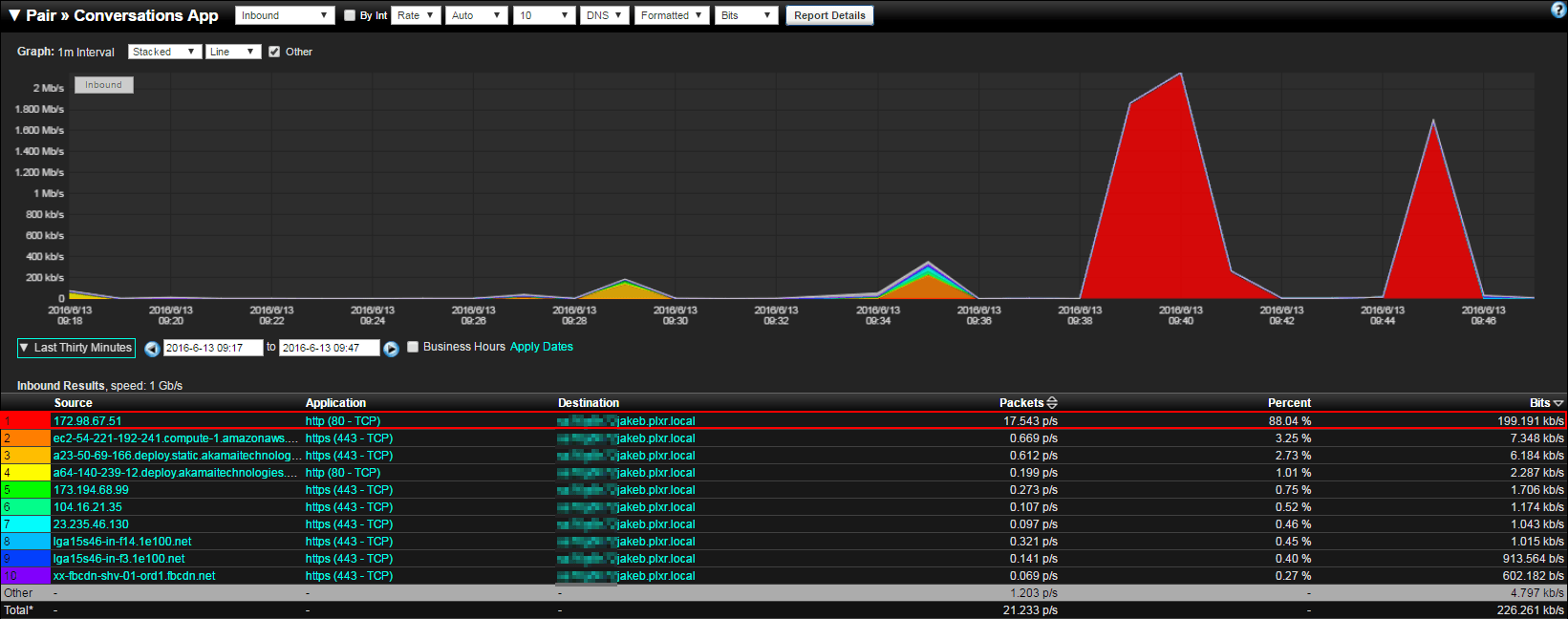Open the DNS dropdown
Screen dimensions: 1568x619
tap(605, 15)
